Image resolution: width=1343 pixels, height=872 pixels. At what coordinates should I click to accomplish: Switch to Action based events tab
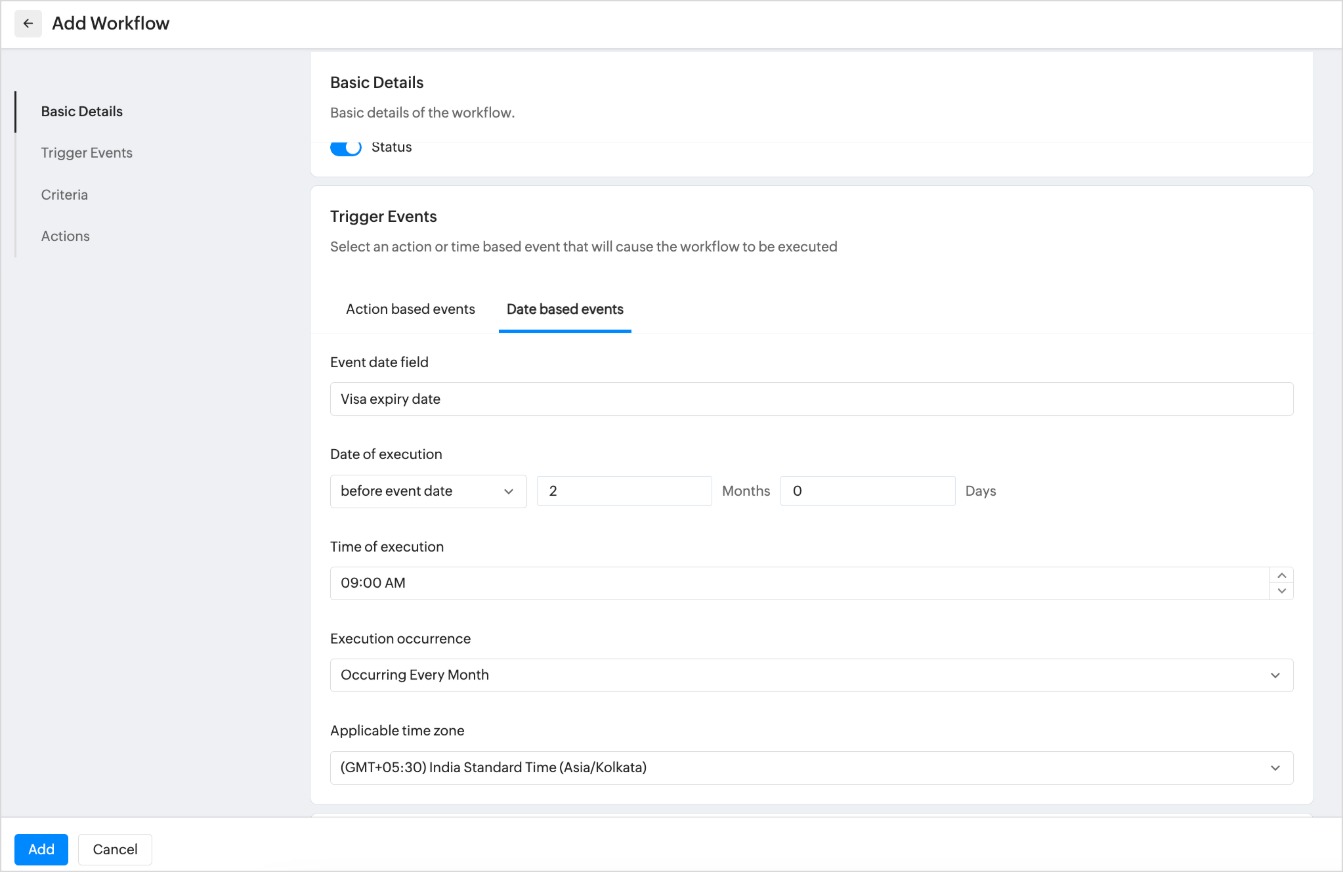(410, 309)
